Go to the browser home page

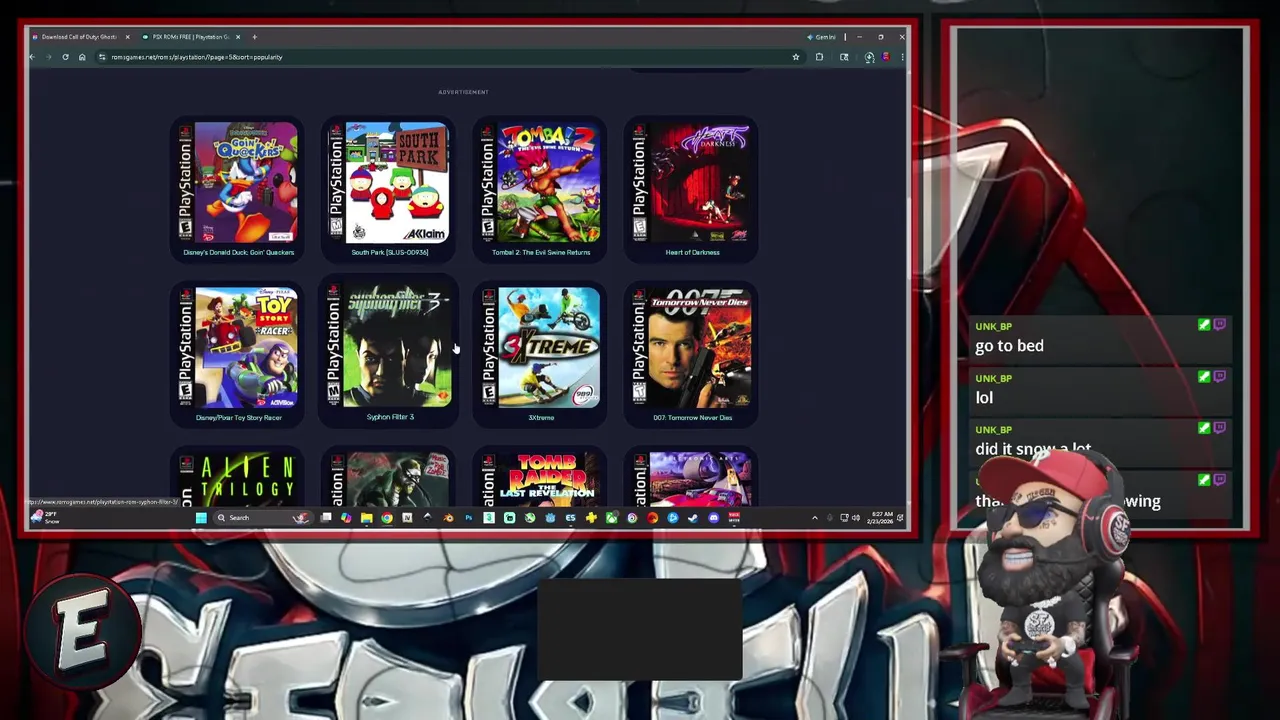(82, 57)
